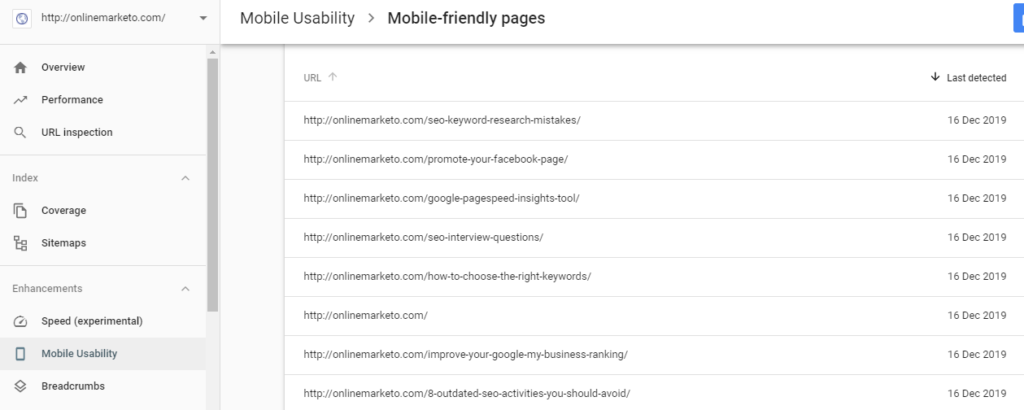The width and height of the screenshot is (1024, 410).
Task: Sort by the Last detected column
Action: pos(968,77)
